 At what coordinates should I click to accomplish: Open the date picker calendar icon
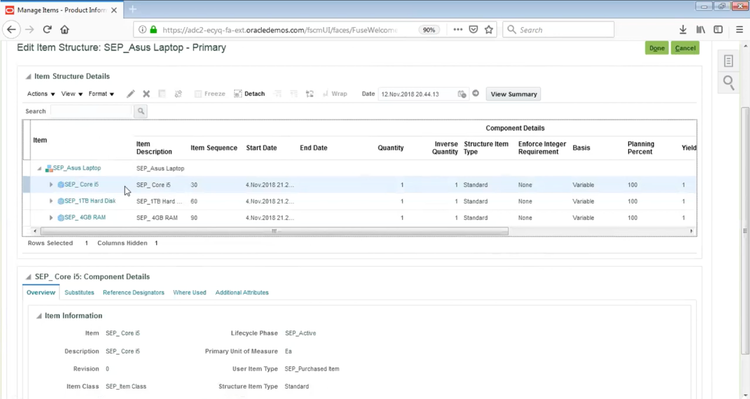pyautogui.click(x=462, y=94)
